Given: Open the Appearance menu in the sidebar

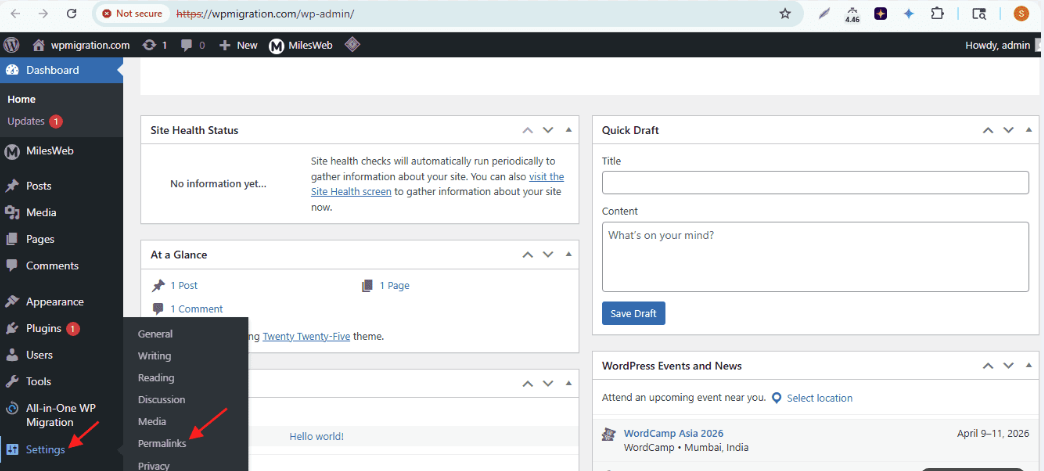Looking at the screenshot, I should pos(54,301).
